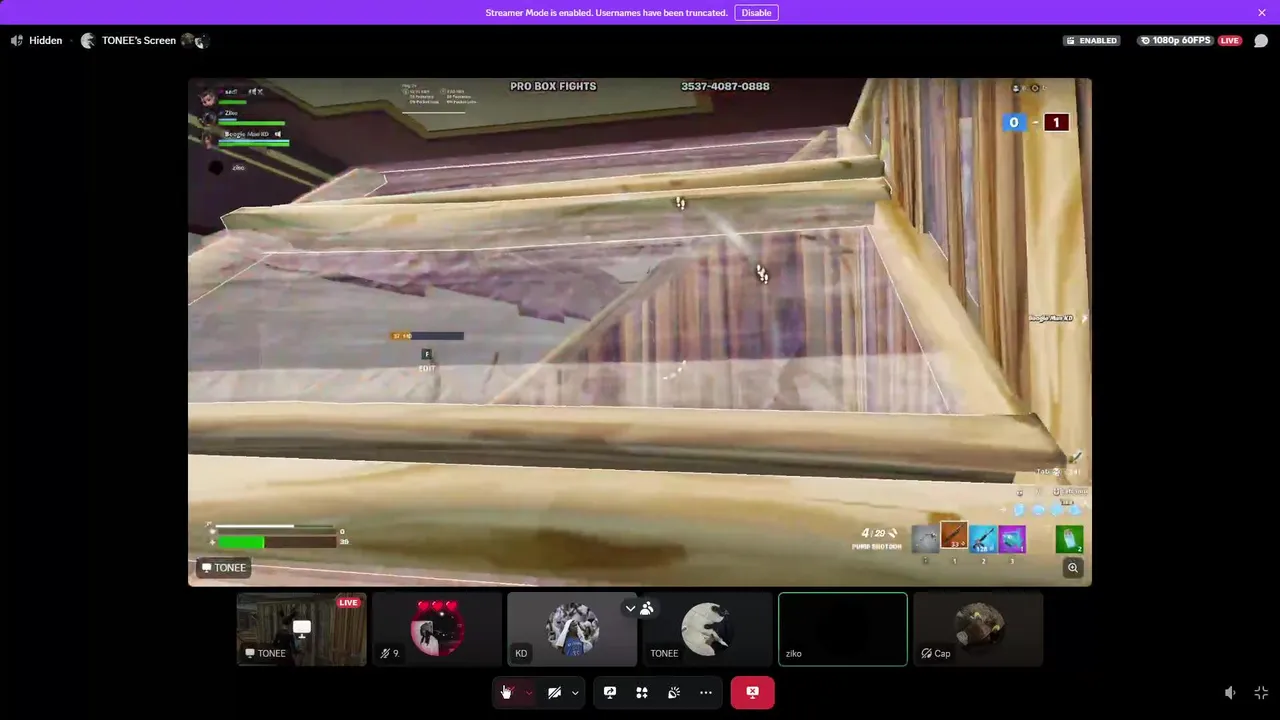Screen dimensions: 1280x720
Task: Select the KD participant tile
Action: click(572, 629)
